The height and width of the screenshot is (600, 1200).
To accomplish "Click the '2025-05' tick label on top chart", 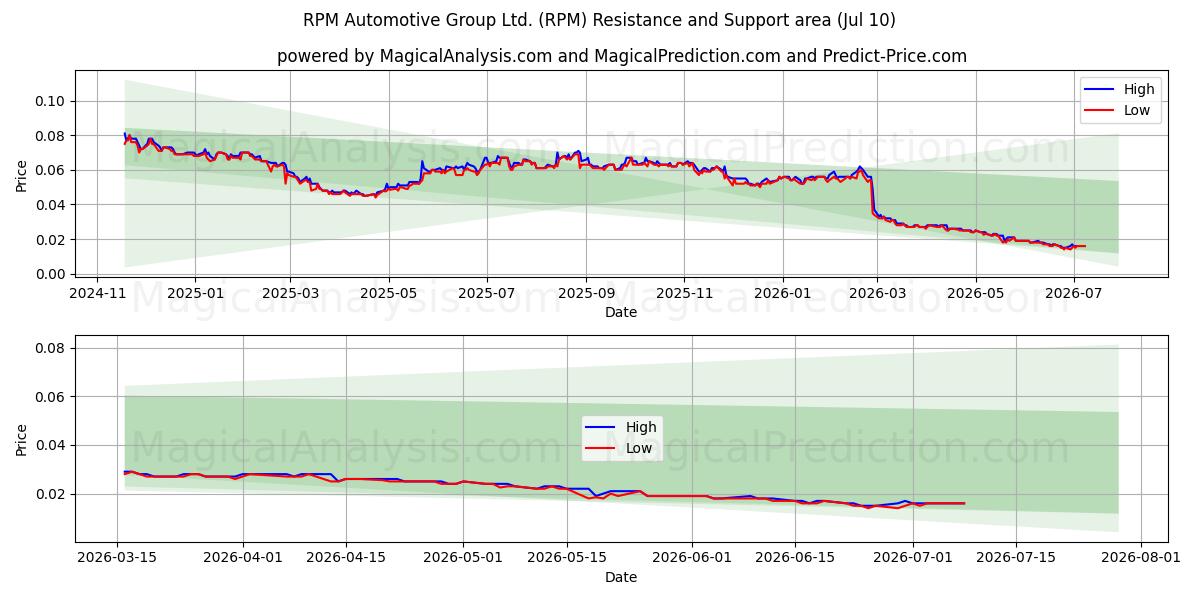I will click(x=388, y=294).
